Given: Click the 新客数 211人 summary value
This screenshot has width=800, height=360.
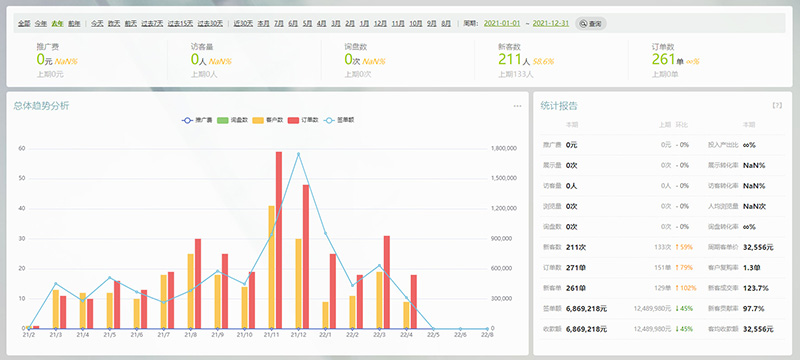Looking at the screenshot, I should point(515,60).
